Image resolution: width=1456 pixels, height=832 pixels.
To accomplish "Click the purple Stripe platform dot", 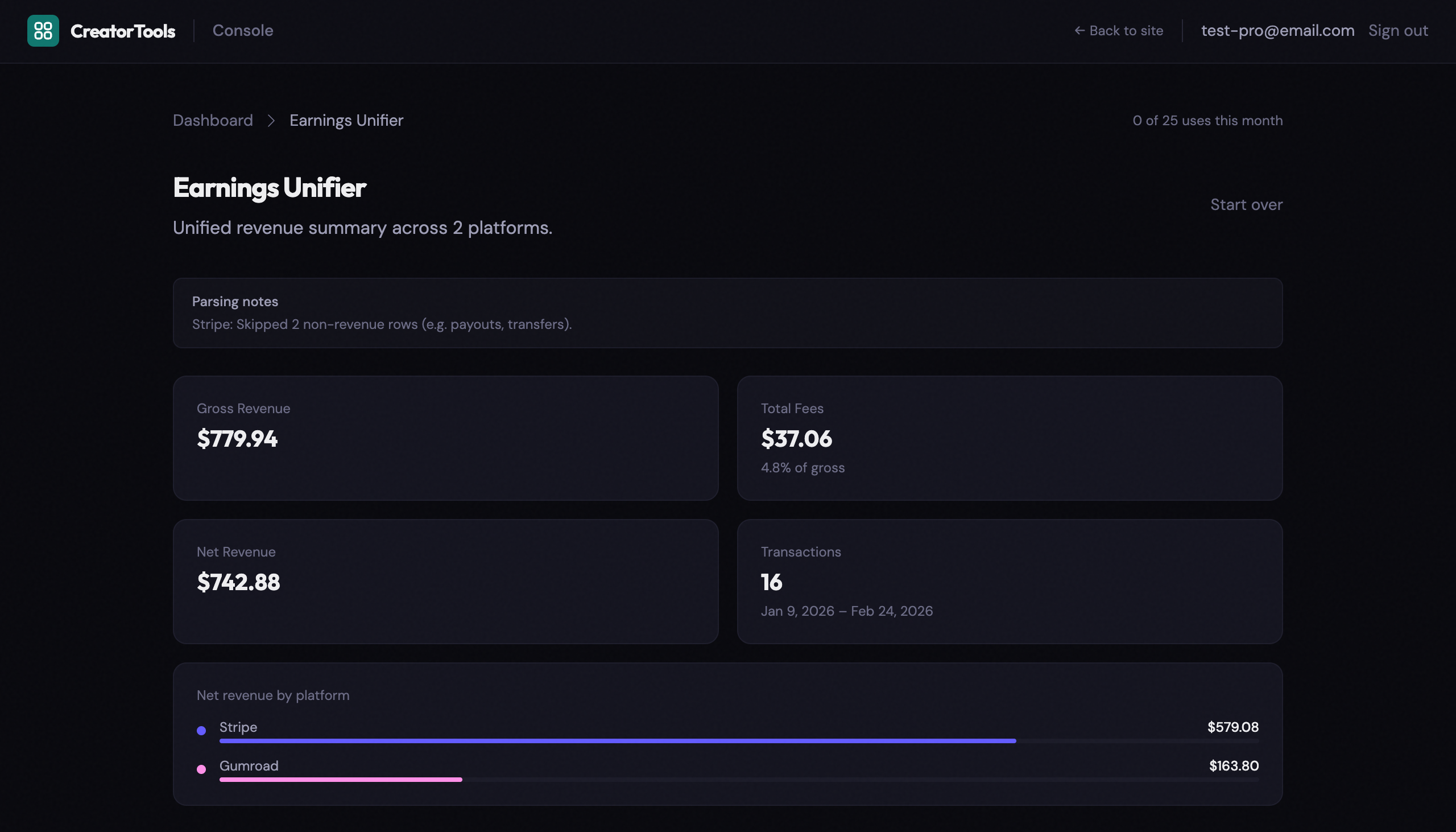I will (201, 729).
